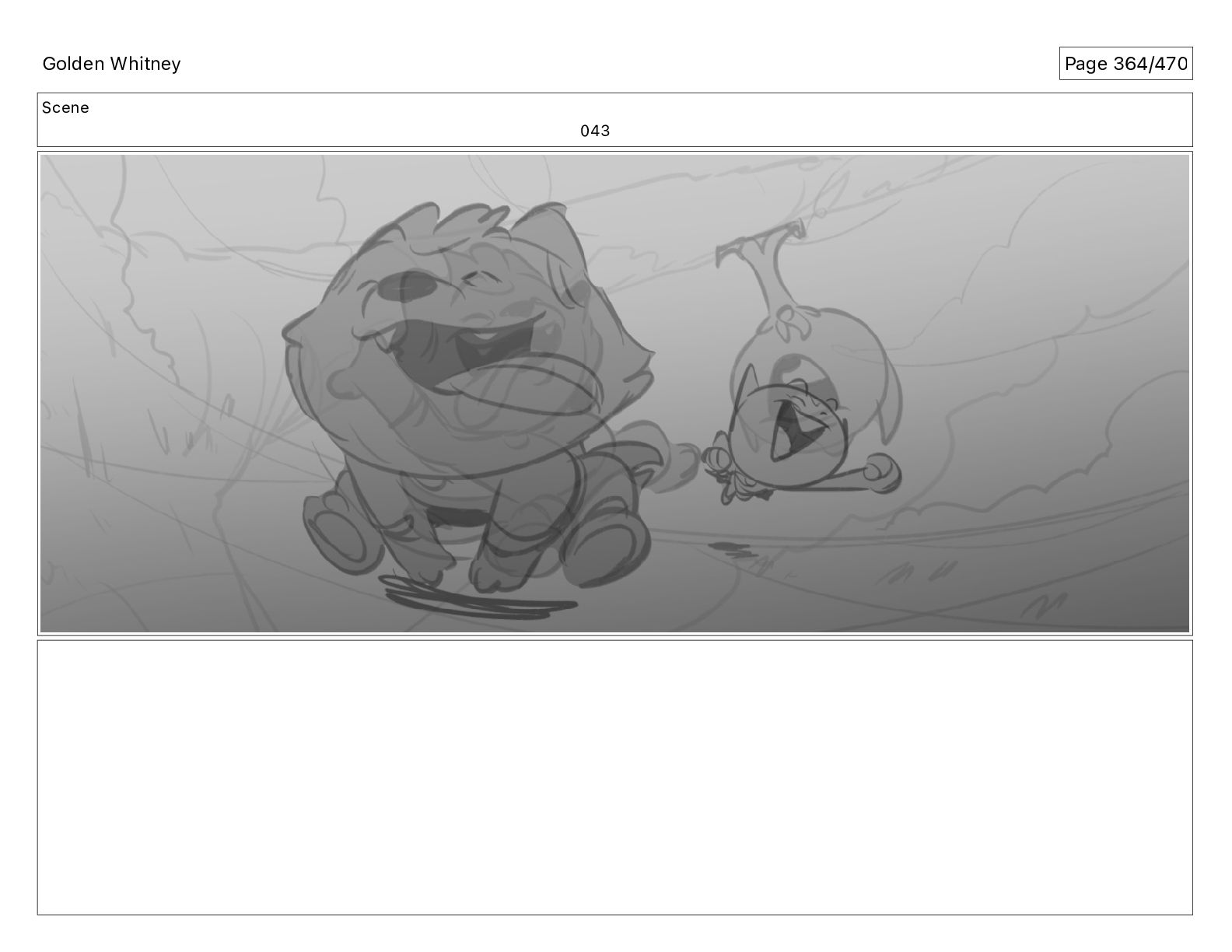Click the scene number '043'
Image resolution: width=1232 pixels, height=952 pixels.
pos(595,131)
